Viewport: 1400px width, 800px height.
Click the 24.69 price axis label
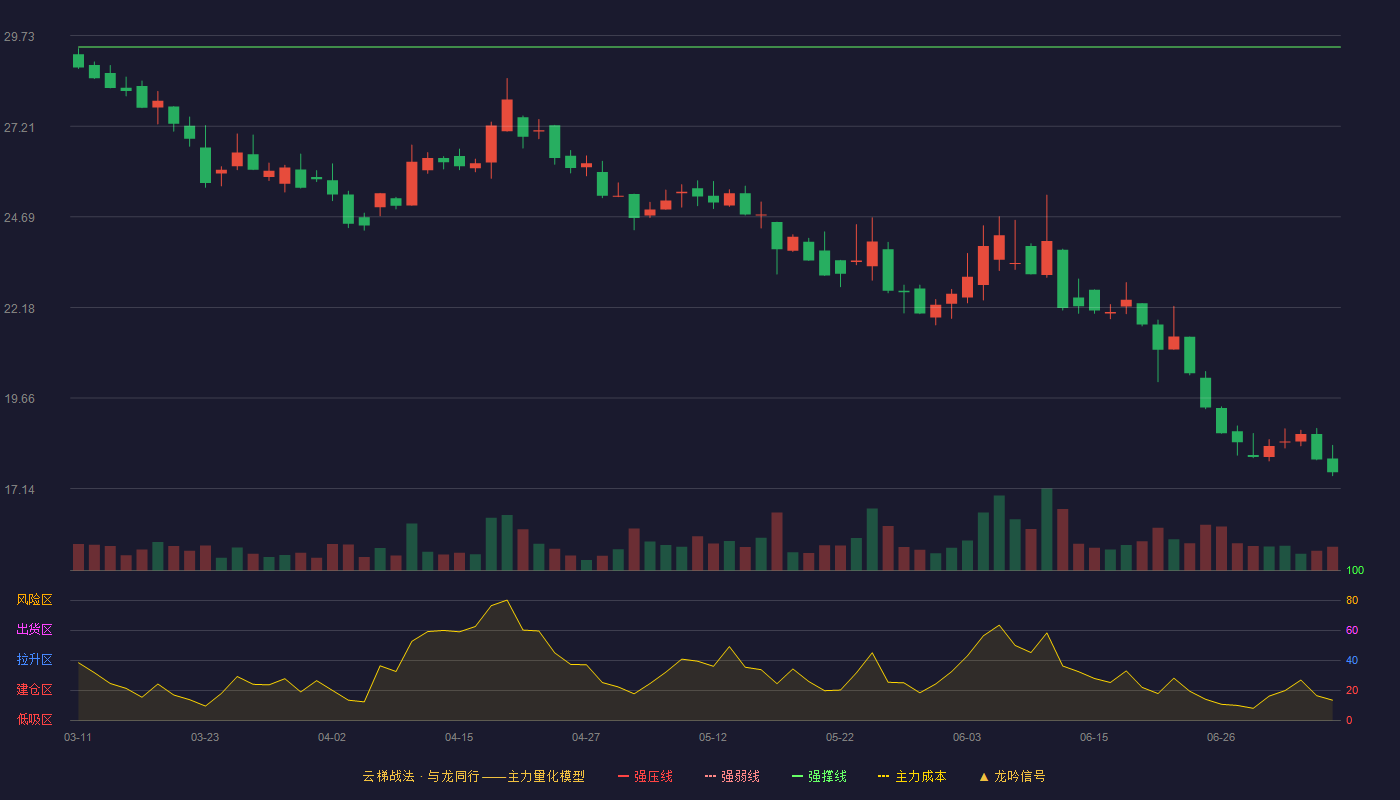pyautogui.click(x=19, y=218)
